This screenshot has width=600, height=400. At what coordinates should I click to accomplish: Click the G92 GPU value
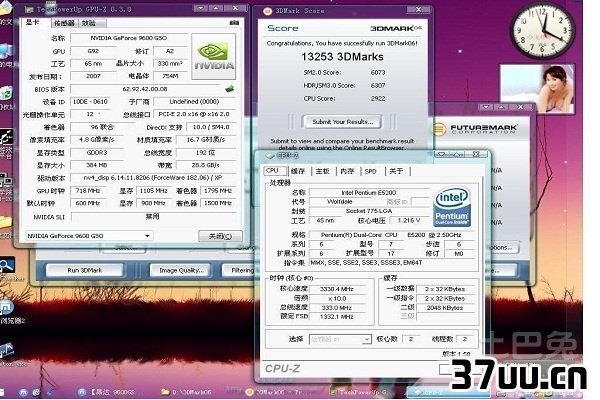click(93, 51)
